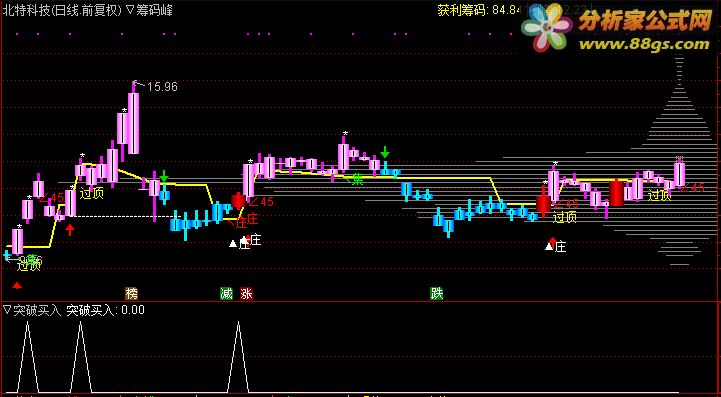Image resolution: width=721 pixels, height=397 pixels.
Task: Click the 北特科技(日线.前复权) chart title
Action: 63,11
